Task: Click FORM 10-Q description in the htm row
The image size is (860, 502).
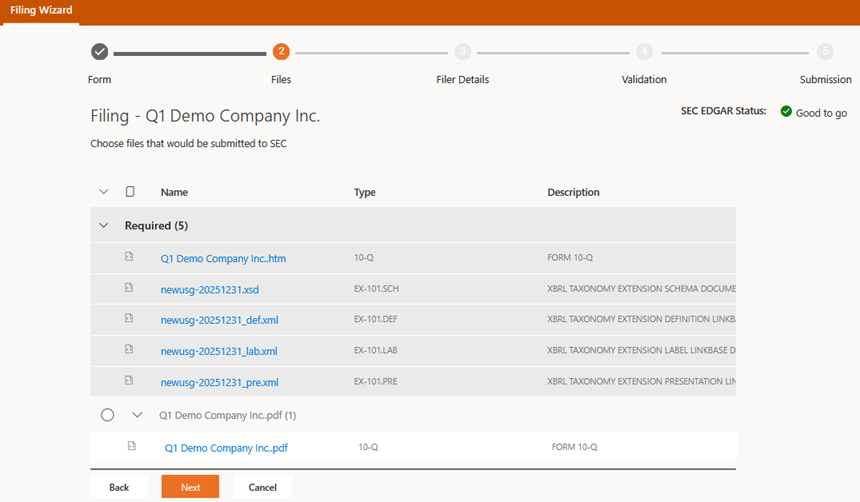Action: [x=570, y=257]
